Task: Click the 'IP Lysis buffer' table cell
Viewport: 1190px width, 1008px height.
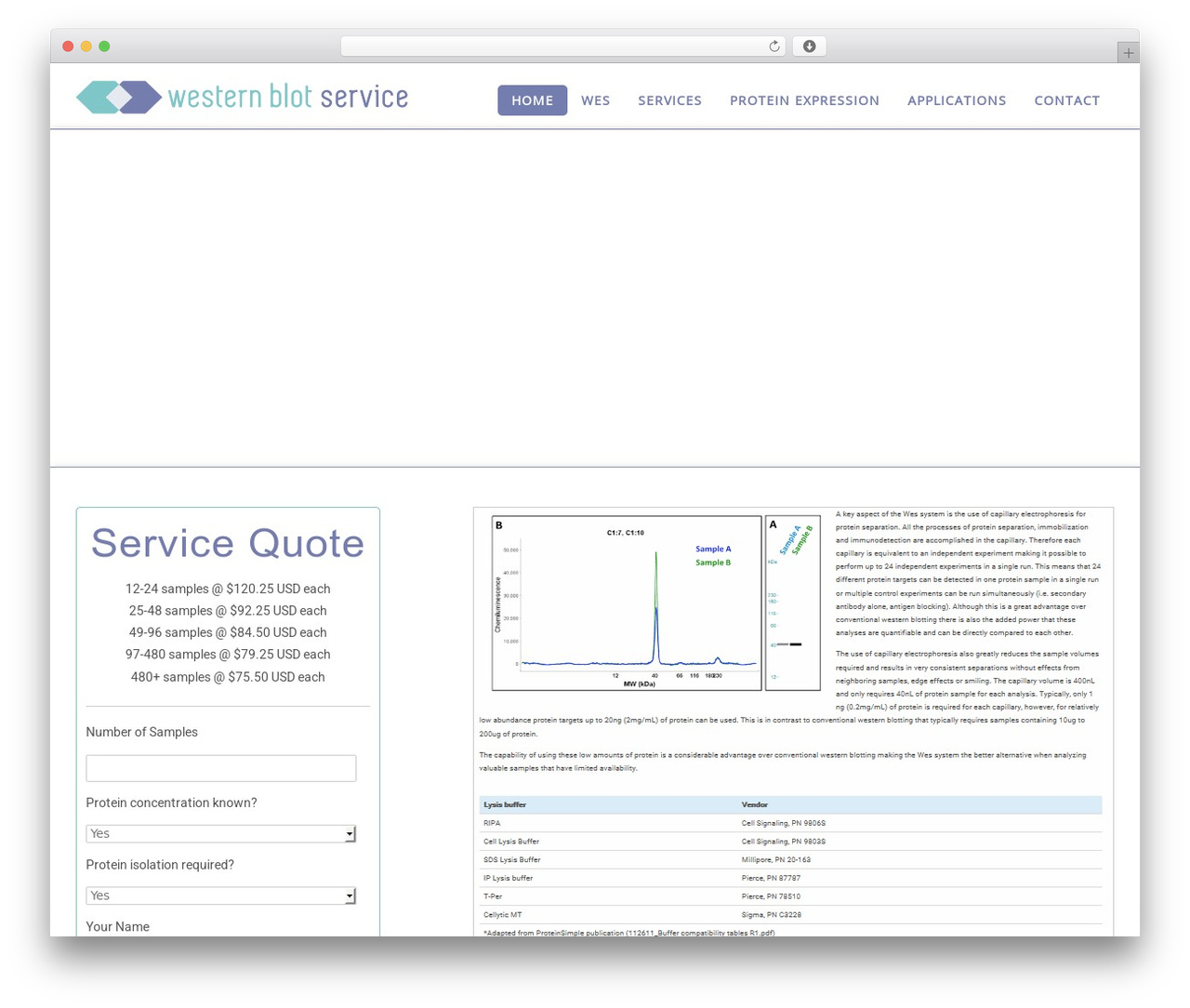Action: [509, 878]
